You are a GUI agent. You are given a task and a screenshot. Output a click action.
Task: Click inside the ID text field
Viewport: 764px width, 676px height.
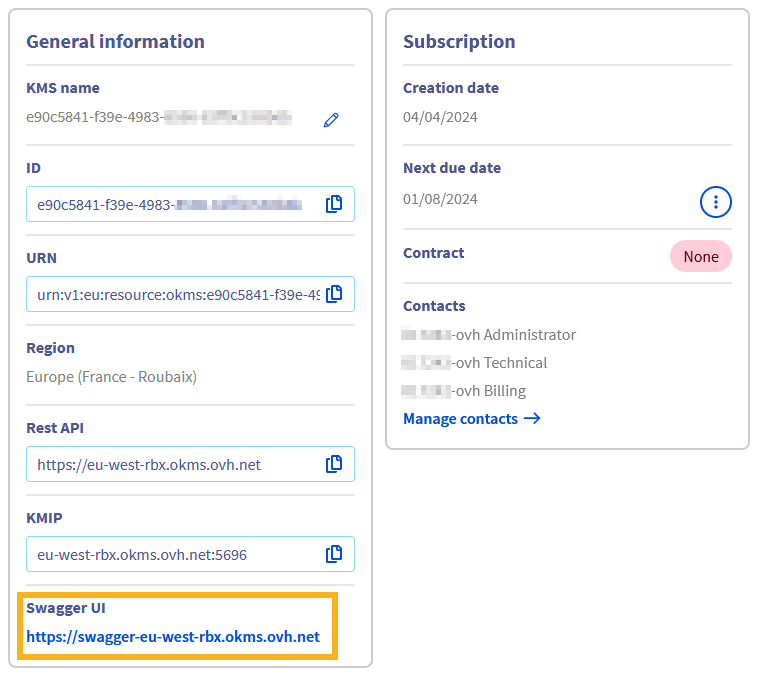[170, 205]
